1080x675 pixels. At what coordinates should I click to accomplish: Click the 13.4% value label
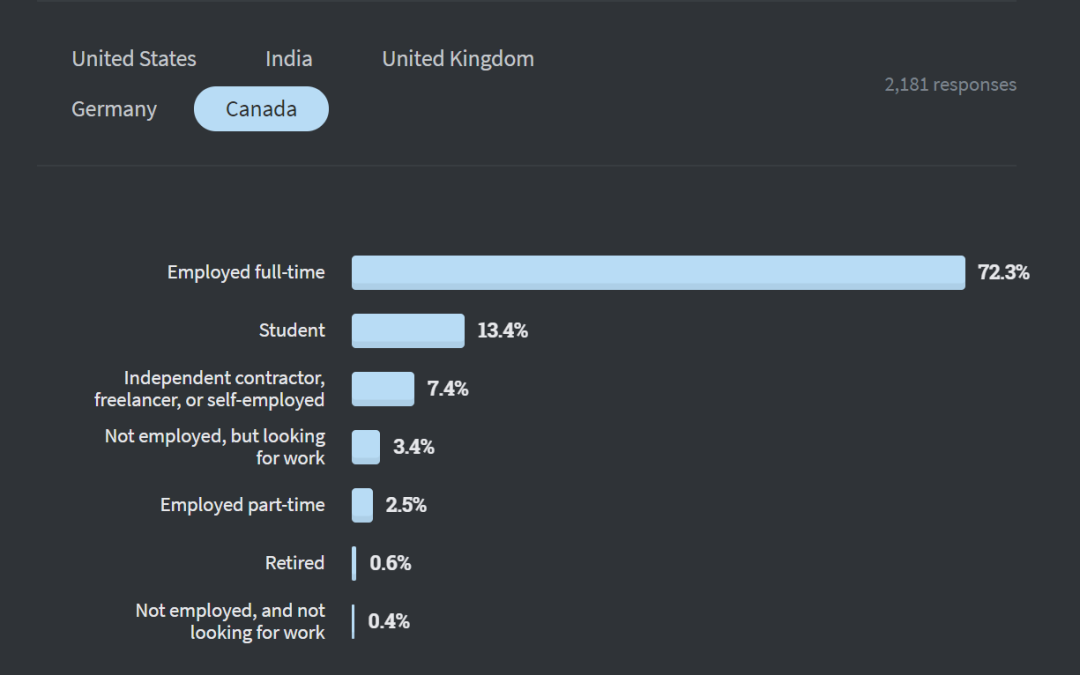pos(502,330)
